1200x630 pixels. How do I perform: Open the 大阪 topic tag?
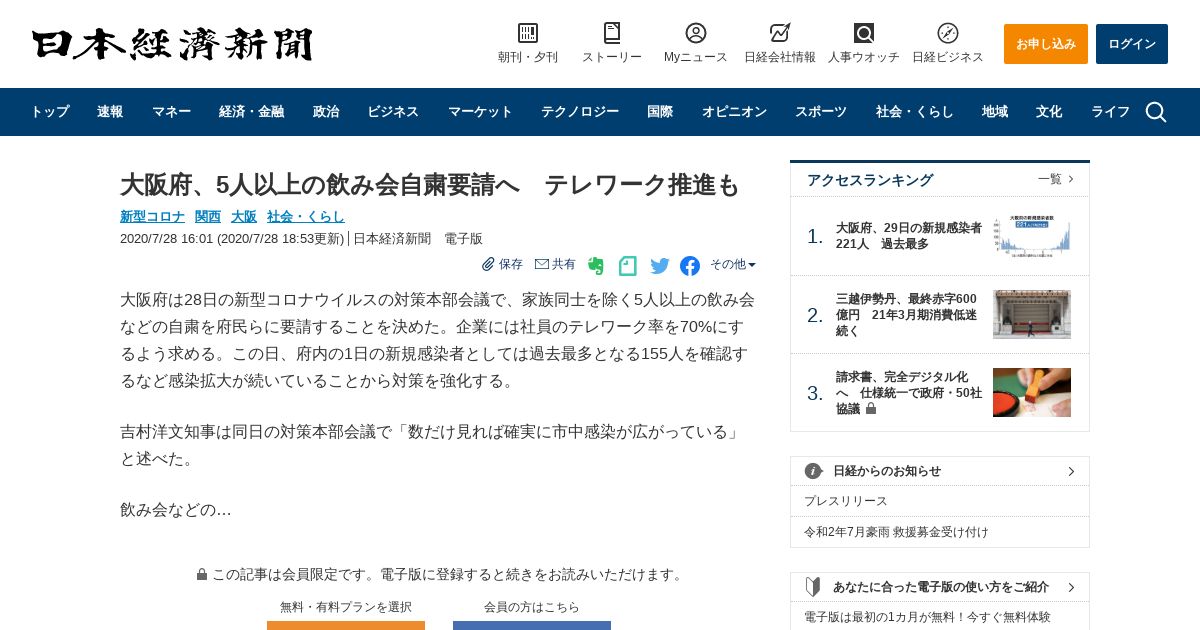click(244, 216)
